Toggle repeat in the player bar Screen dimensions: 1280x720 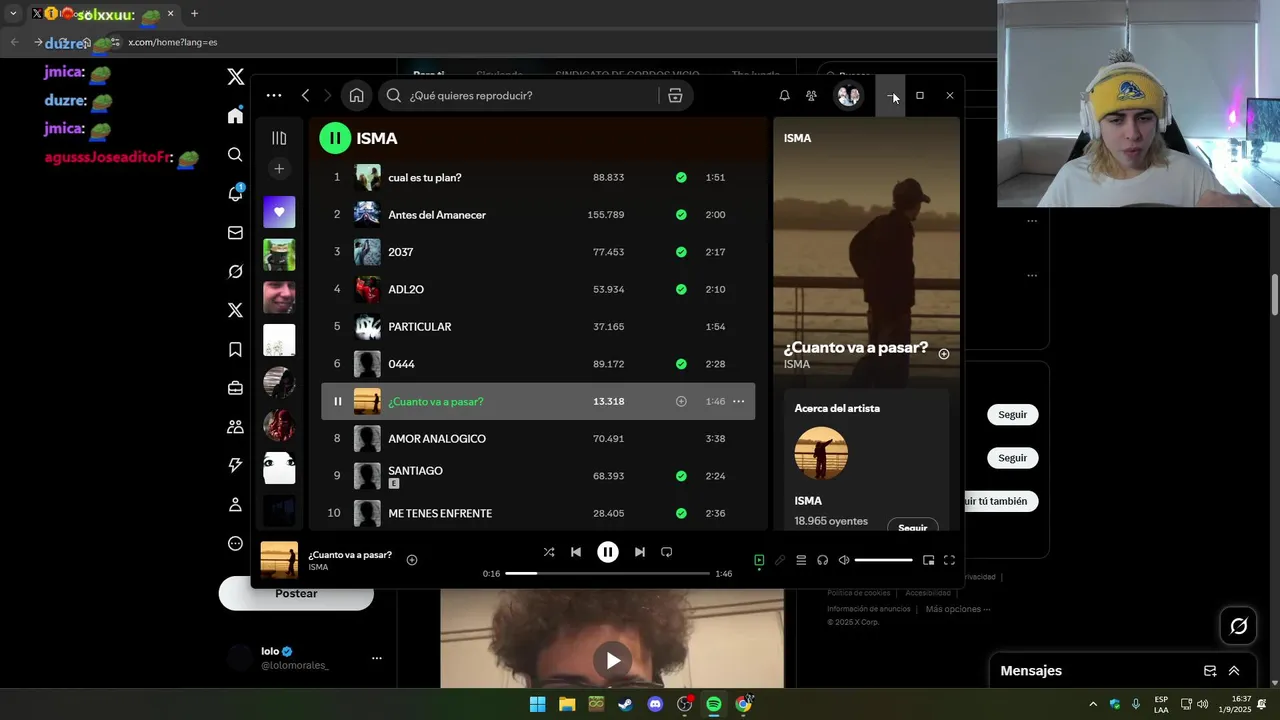tap(667, 552)
